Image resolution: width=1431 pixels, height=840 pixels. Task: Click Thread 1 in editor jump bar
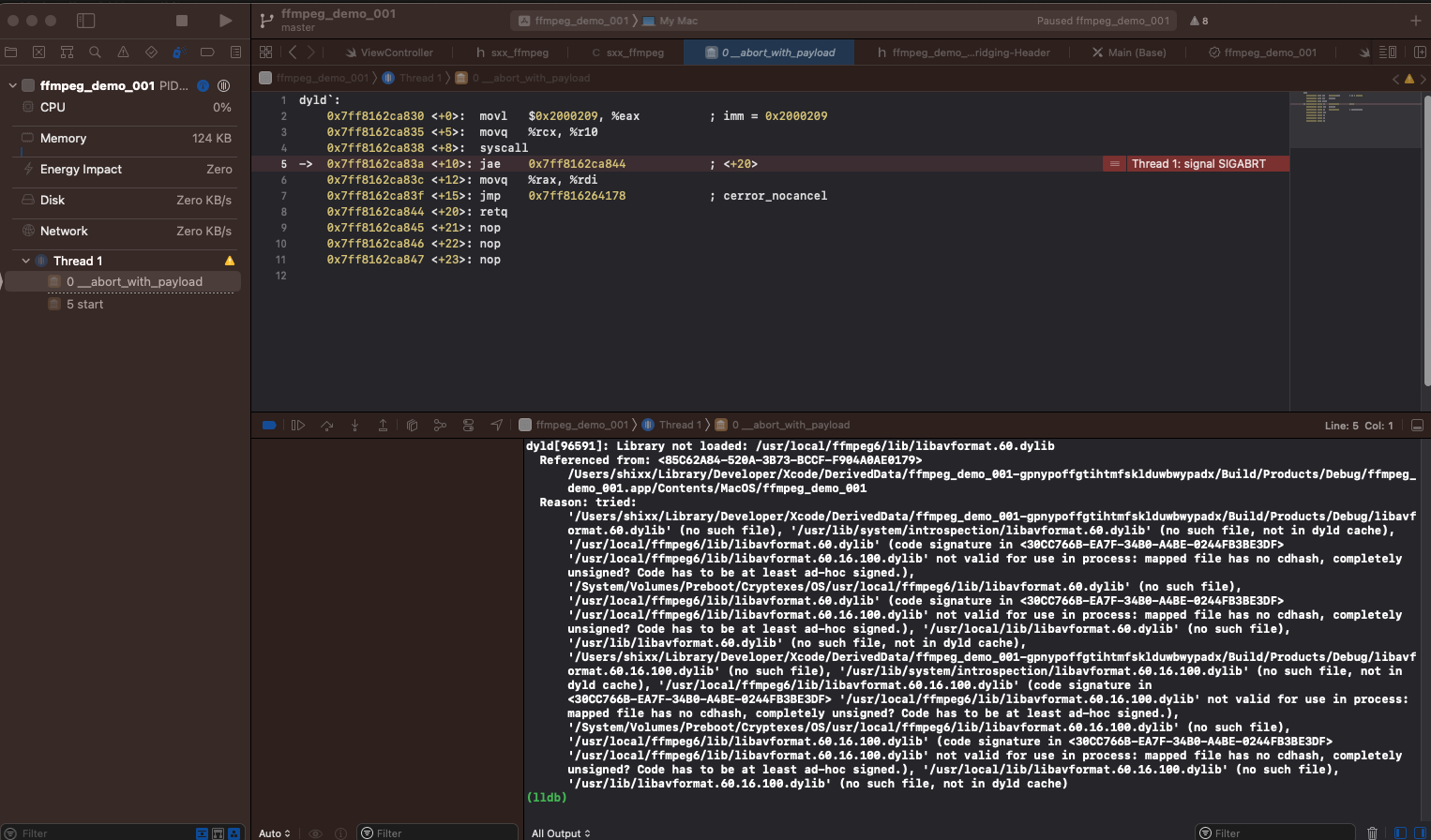coord(411,78)
